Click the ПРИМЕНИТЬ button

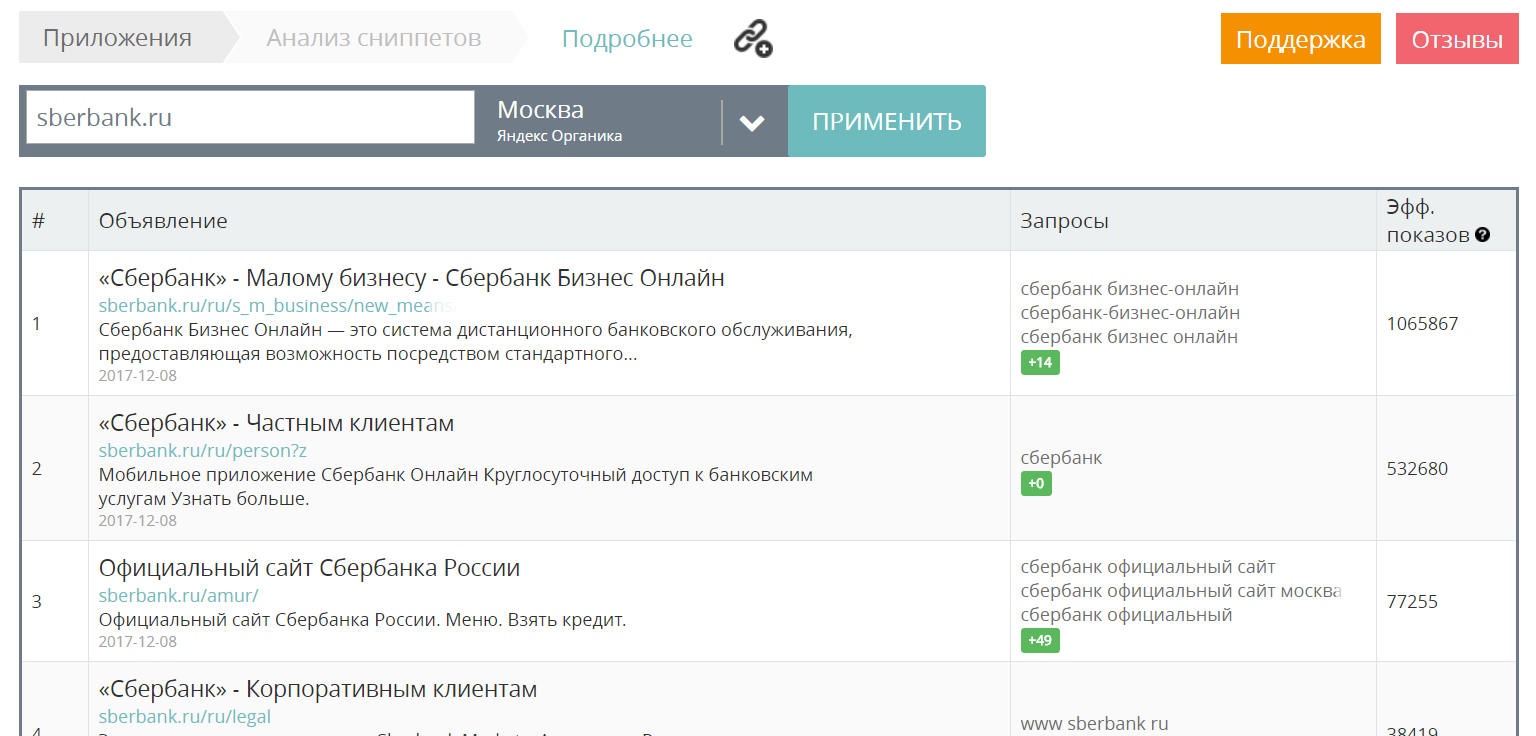coord(887,121)
